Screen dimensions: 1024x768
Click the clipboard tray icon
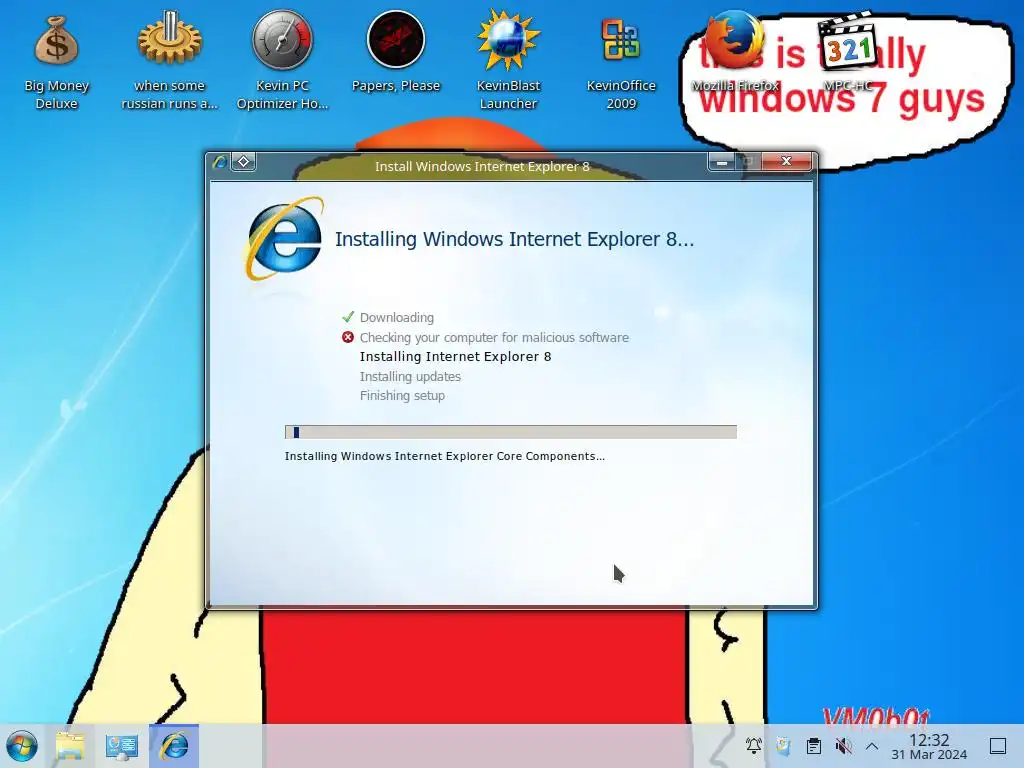coord(814,745)
